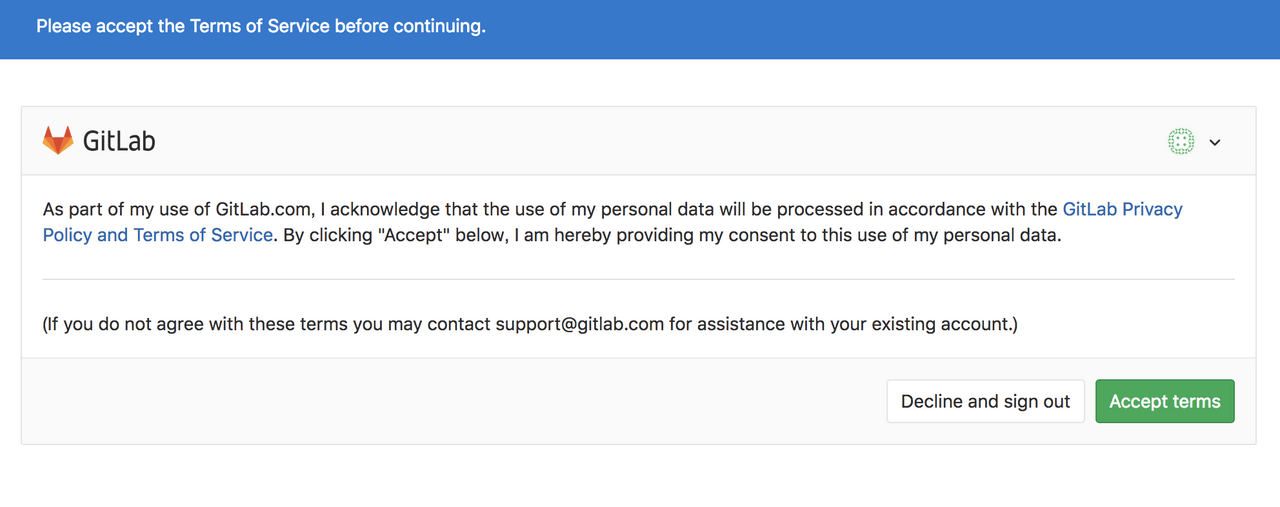Click the GitLab wordmark text

pos(119,141)
